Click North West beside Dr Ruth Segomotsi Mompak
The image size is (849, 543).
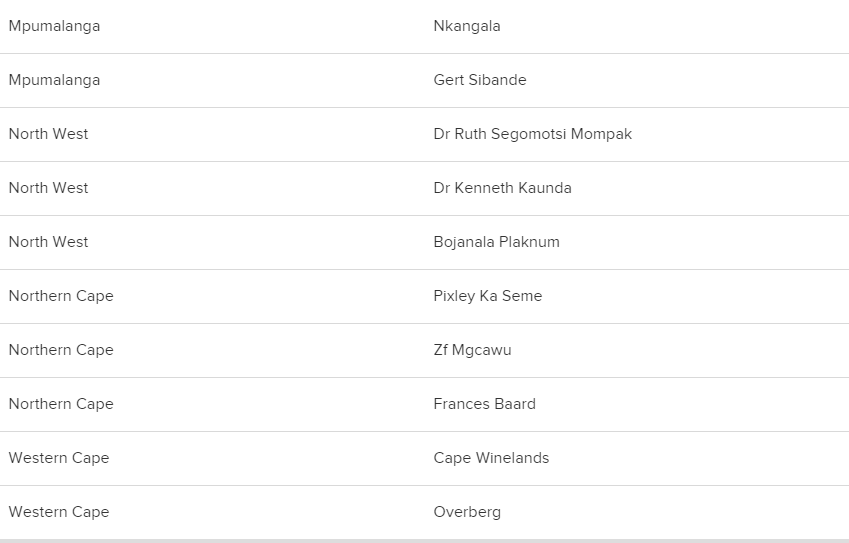(48, 134)
